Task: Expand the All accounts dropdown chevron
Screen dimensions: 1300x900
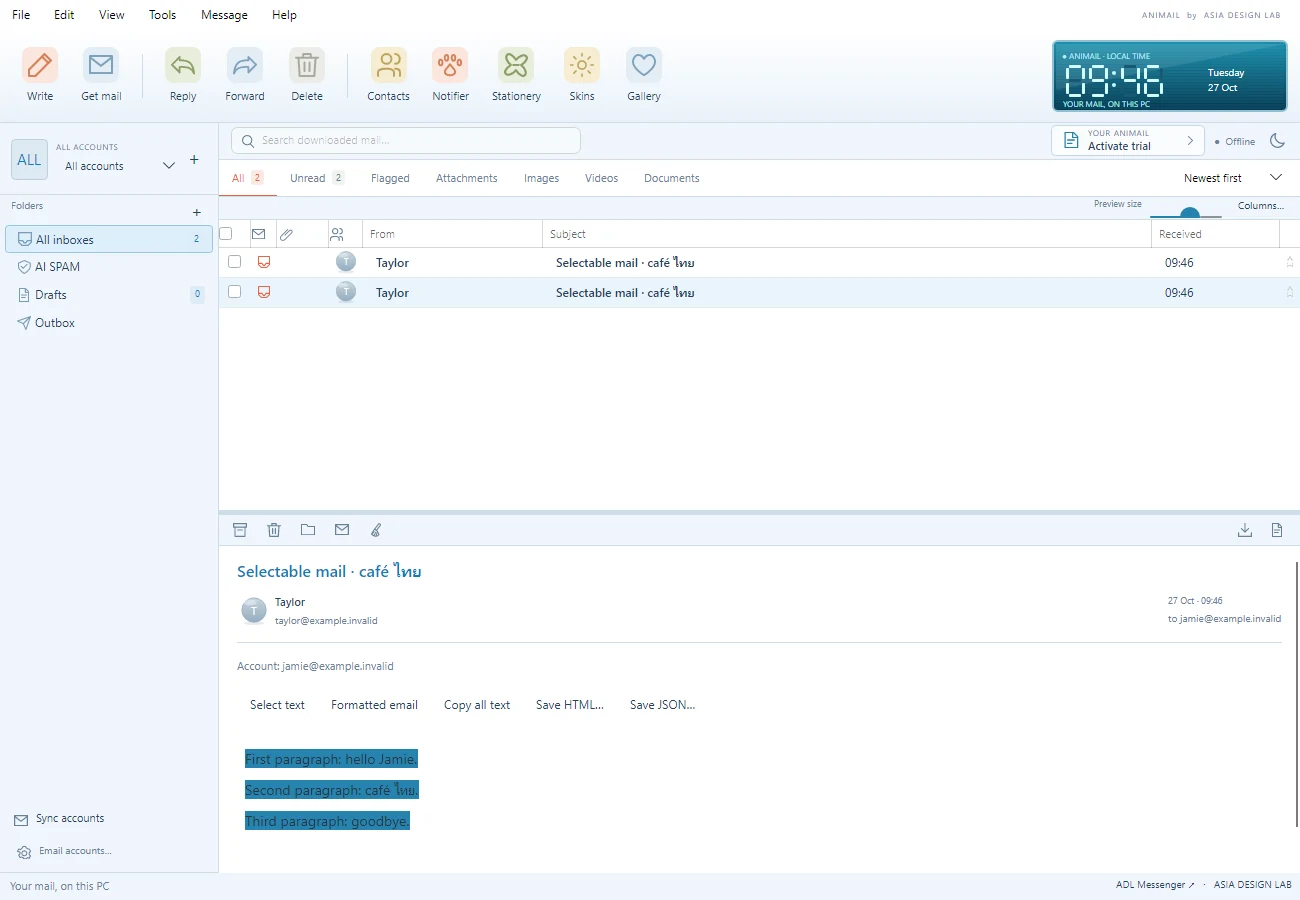Action: tap(169, 165)
